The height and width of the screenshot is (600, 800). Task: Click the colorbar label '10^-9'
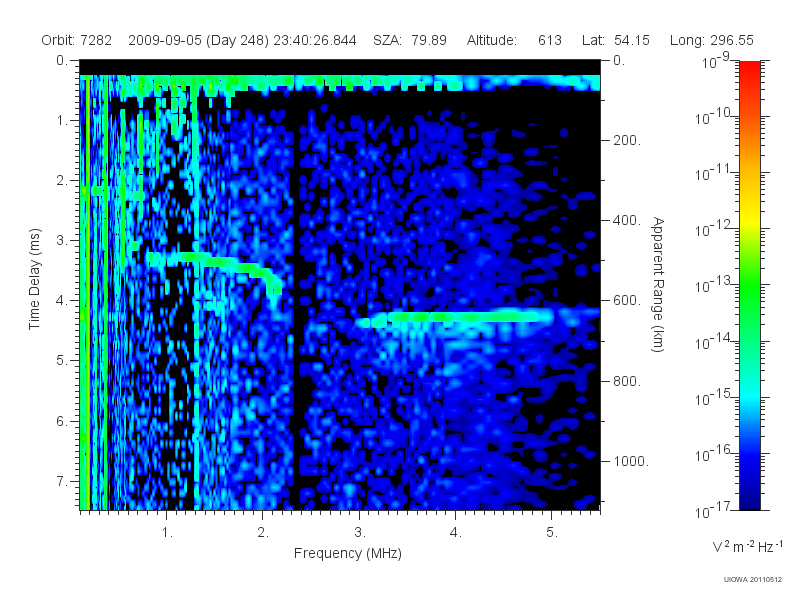[x=715, y=61]
